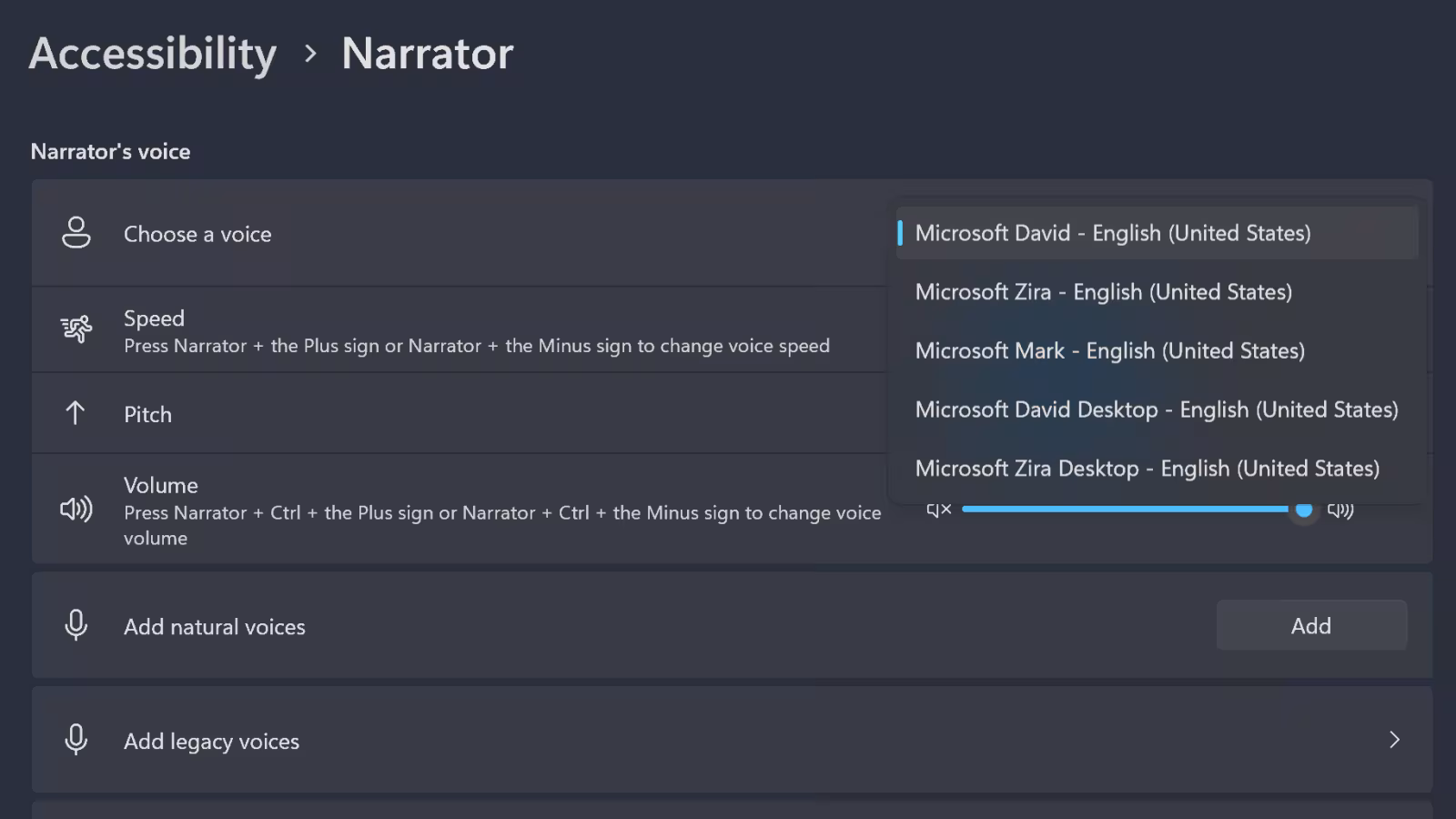Click the Speed shortcut description text
The width and height of the screenshot is (1456, 819).
pos(477,346)
